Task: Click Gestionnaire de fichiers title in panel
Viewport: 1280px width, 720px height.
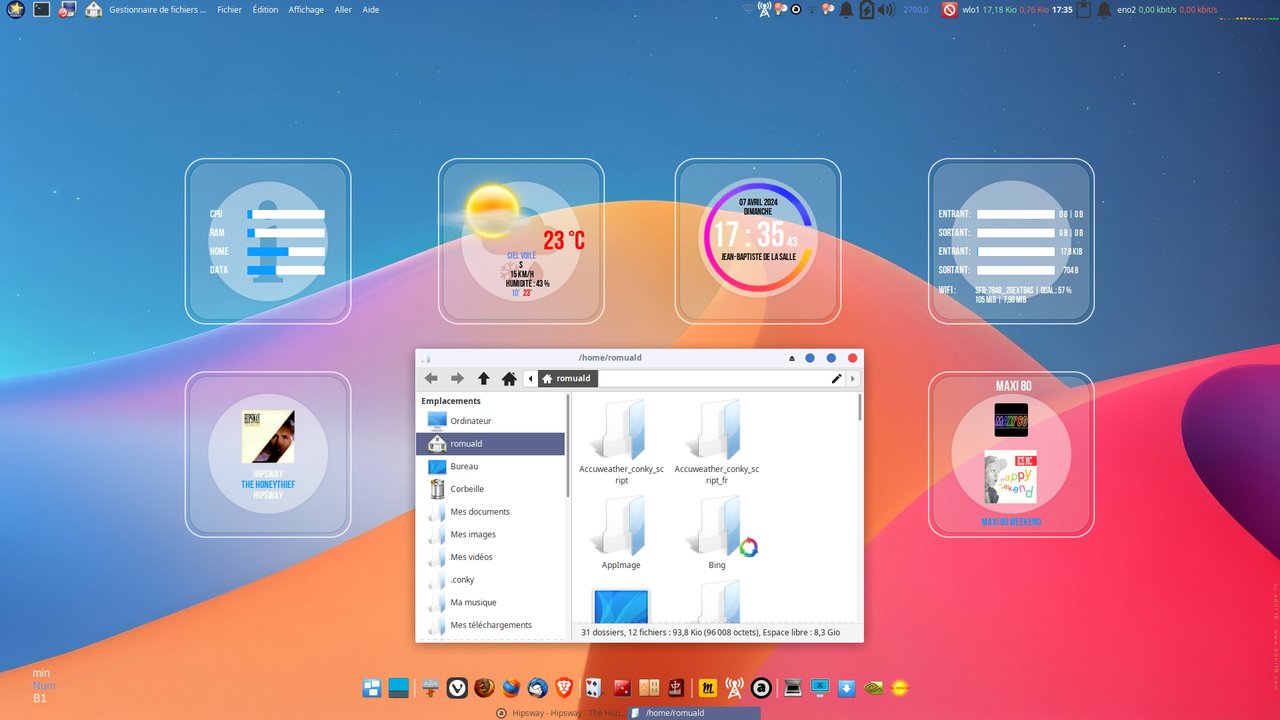Action: pos(157,10)
